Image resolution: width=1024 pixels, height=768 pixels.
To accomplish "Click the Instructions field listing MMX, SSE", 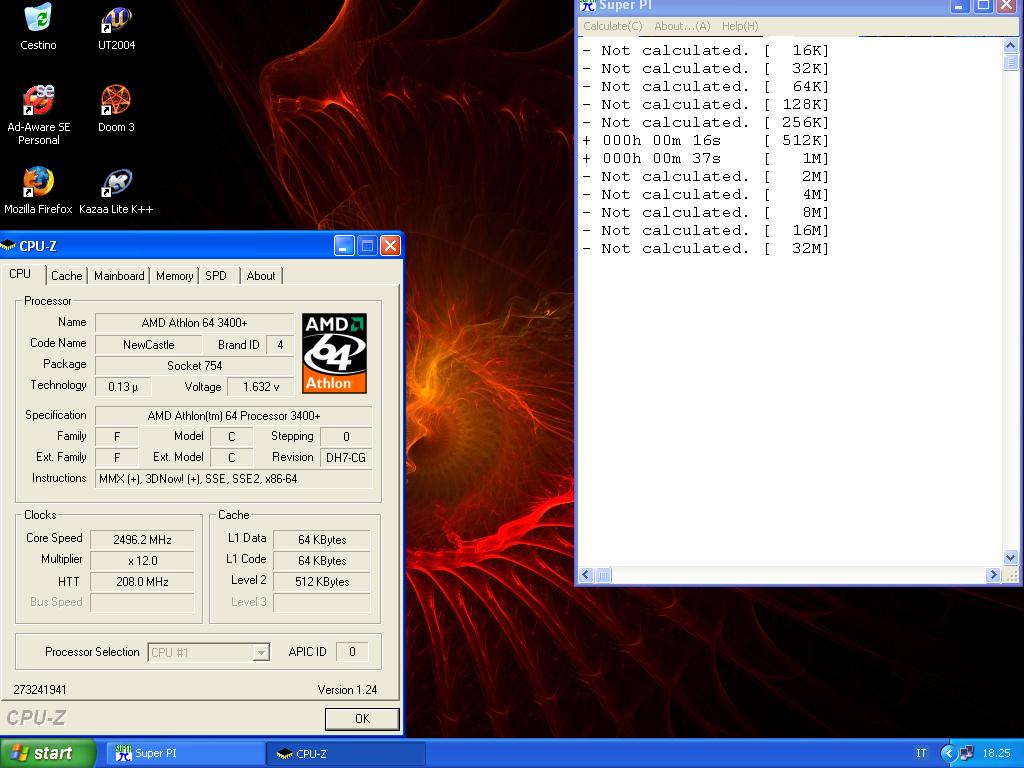I will (x=234, y=479).
